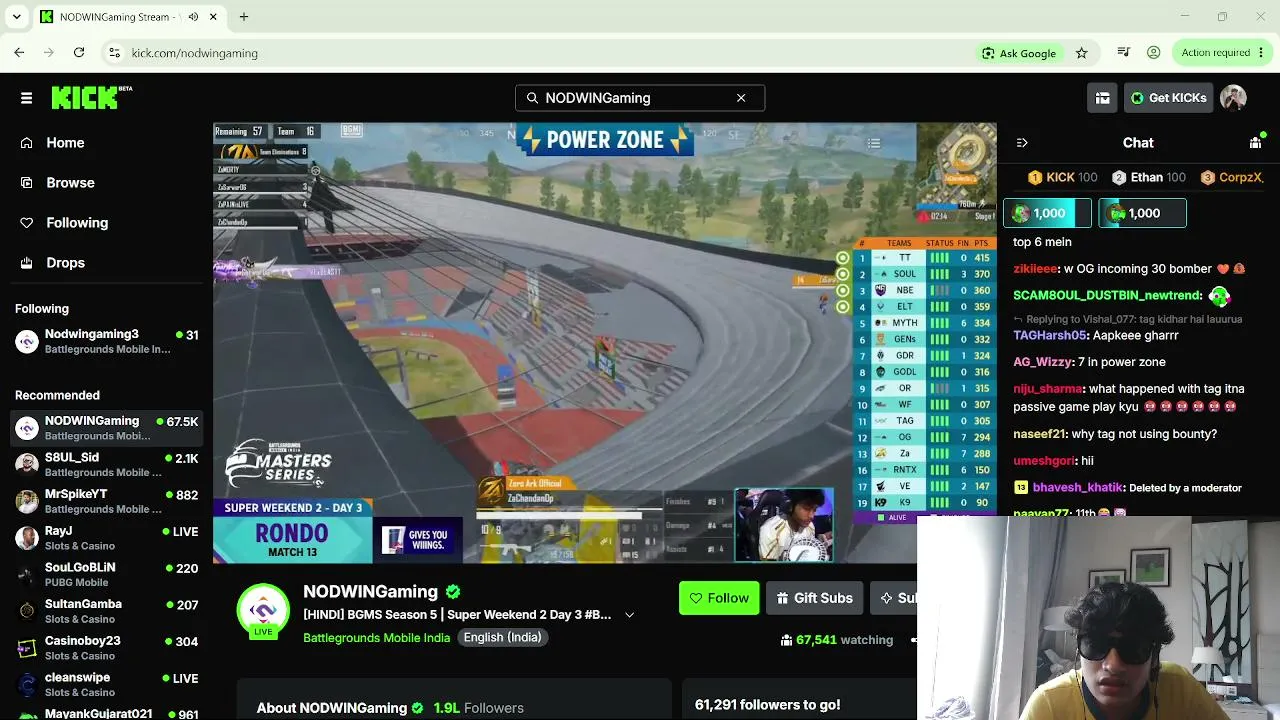Screen dimensions: 1280x720
Task: Close the NODWINGaming Stream browser tab
Action: coord(213,17)
